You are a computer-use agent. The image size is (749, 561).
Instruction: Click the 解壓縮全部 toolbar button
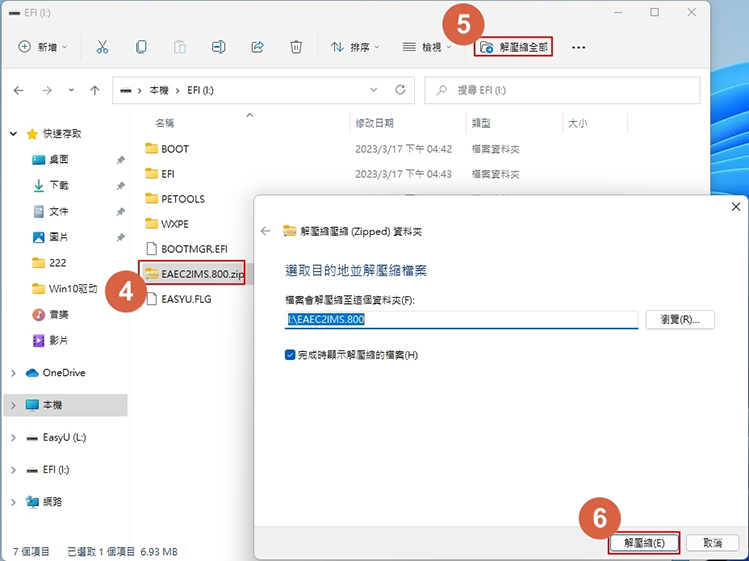point(514,47)
